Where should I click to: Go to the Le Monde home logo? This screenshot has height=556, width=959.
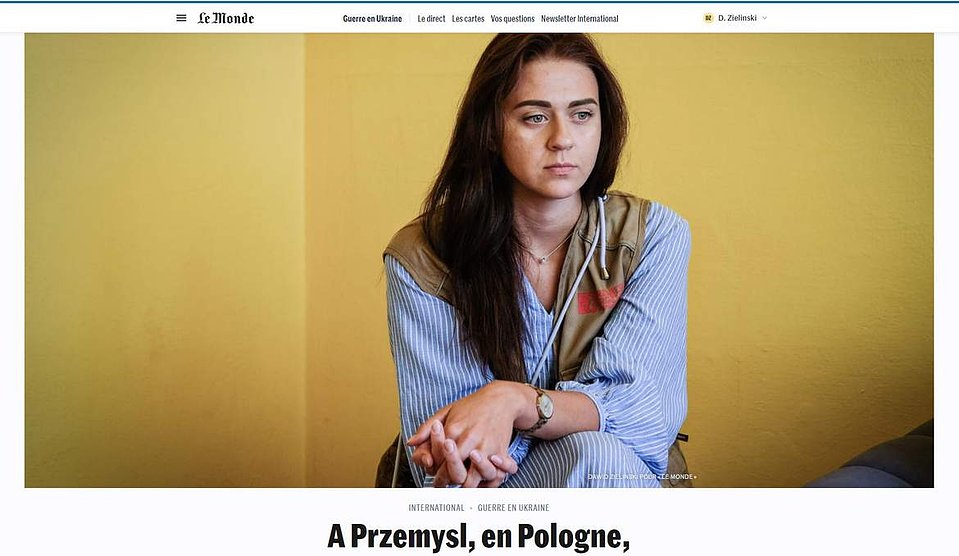(226, 18)
